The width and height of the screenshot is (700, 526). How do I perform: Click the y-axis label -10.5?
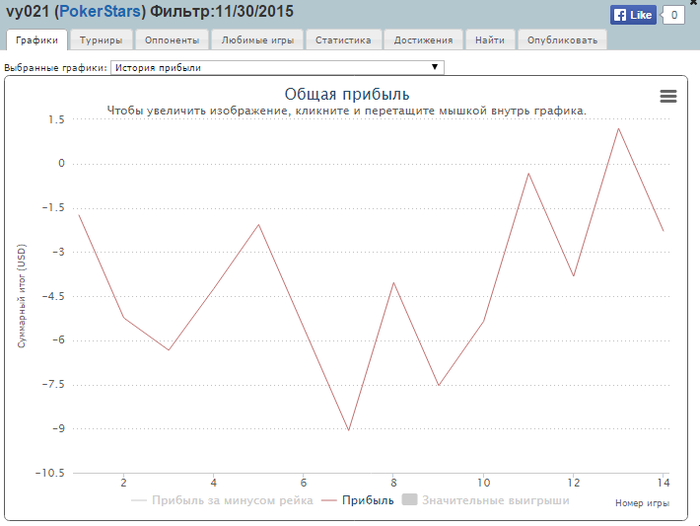(x=50, y=473)
